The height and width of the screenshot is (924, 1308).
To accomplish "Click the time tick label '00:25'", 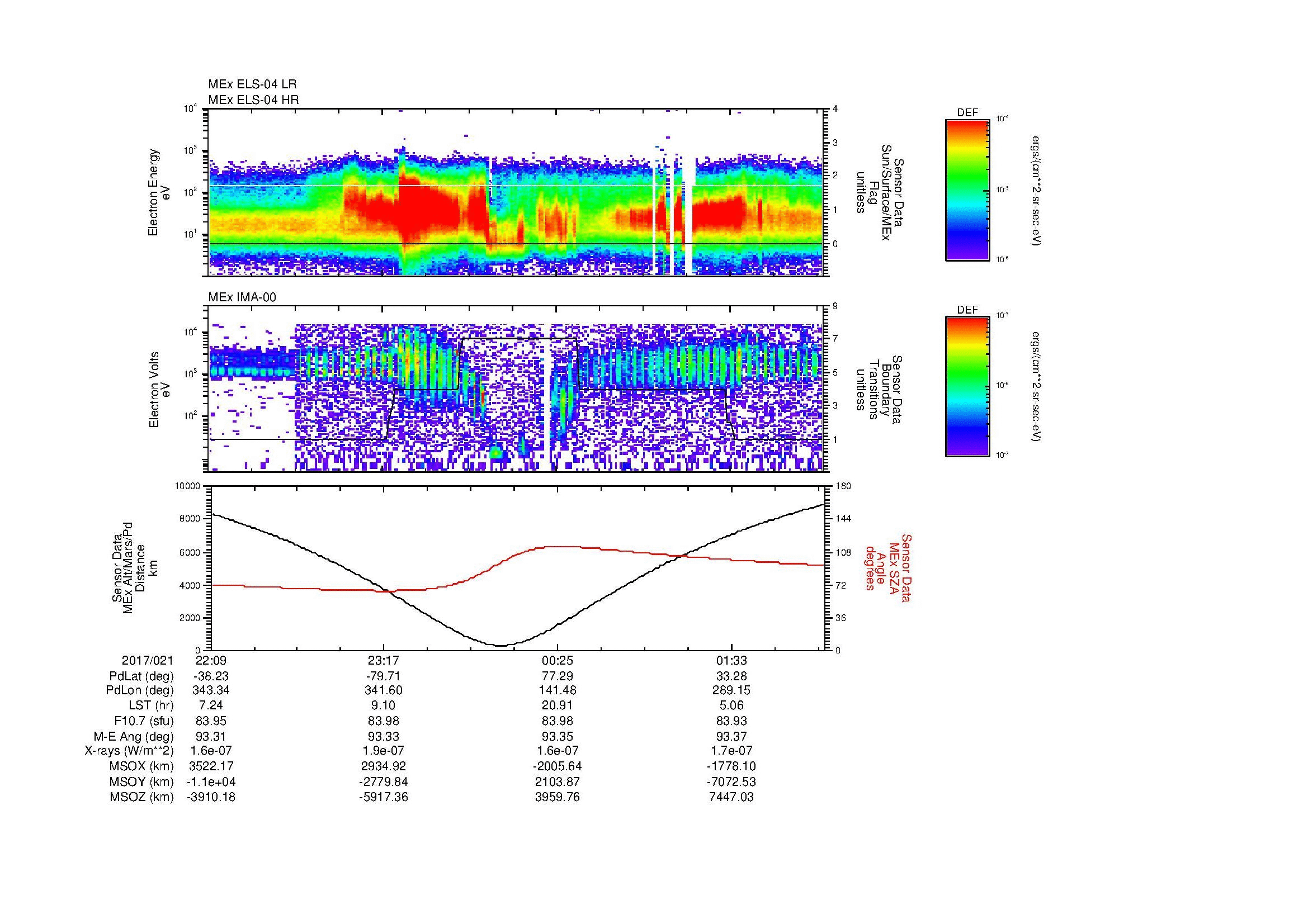I will (x=558, y=661).
